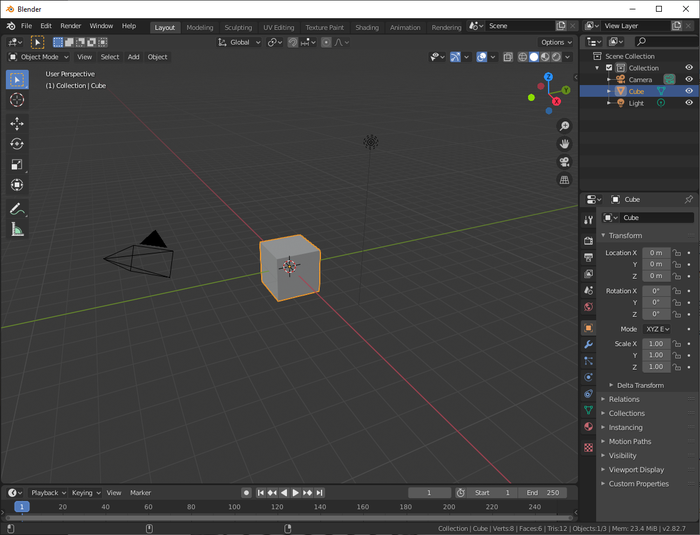Click the timeline End frame field

[x=543, y=492]
